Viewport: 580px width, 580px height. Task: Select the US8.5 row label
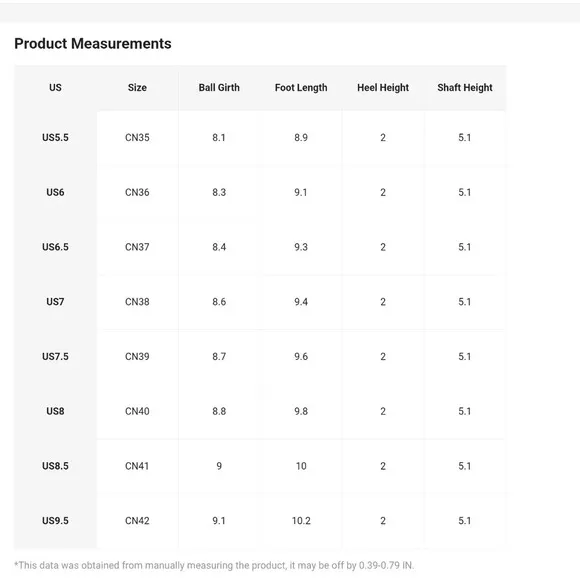[x=55, y=466]
